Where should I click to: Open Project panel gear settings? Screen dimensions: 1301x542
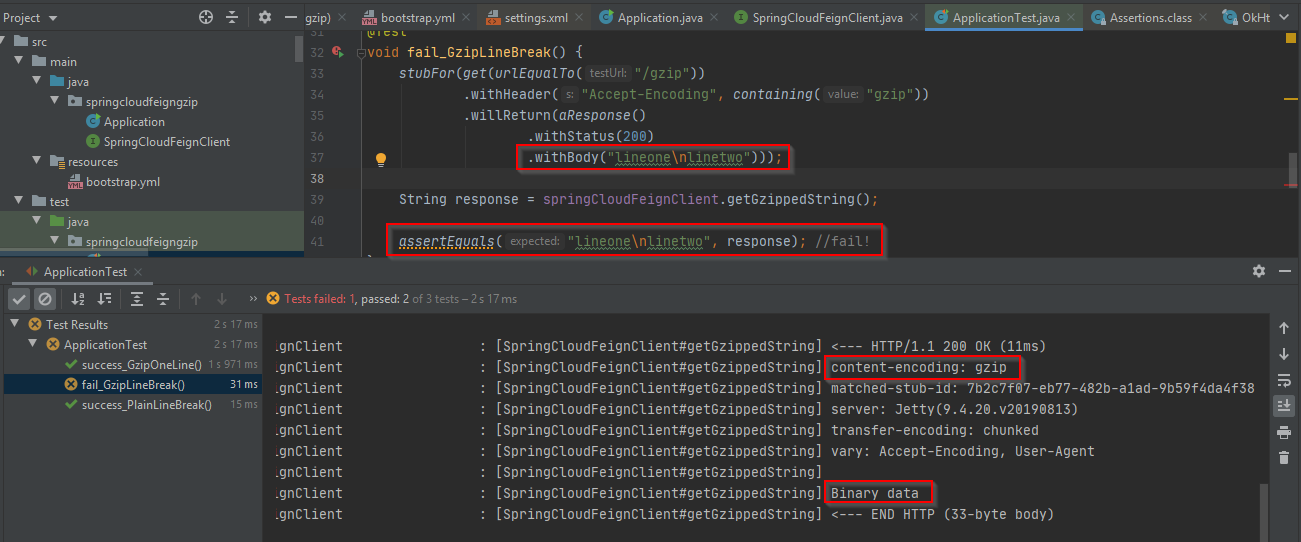click(265, 17)
